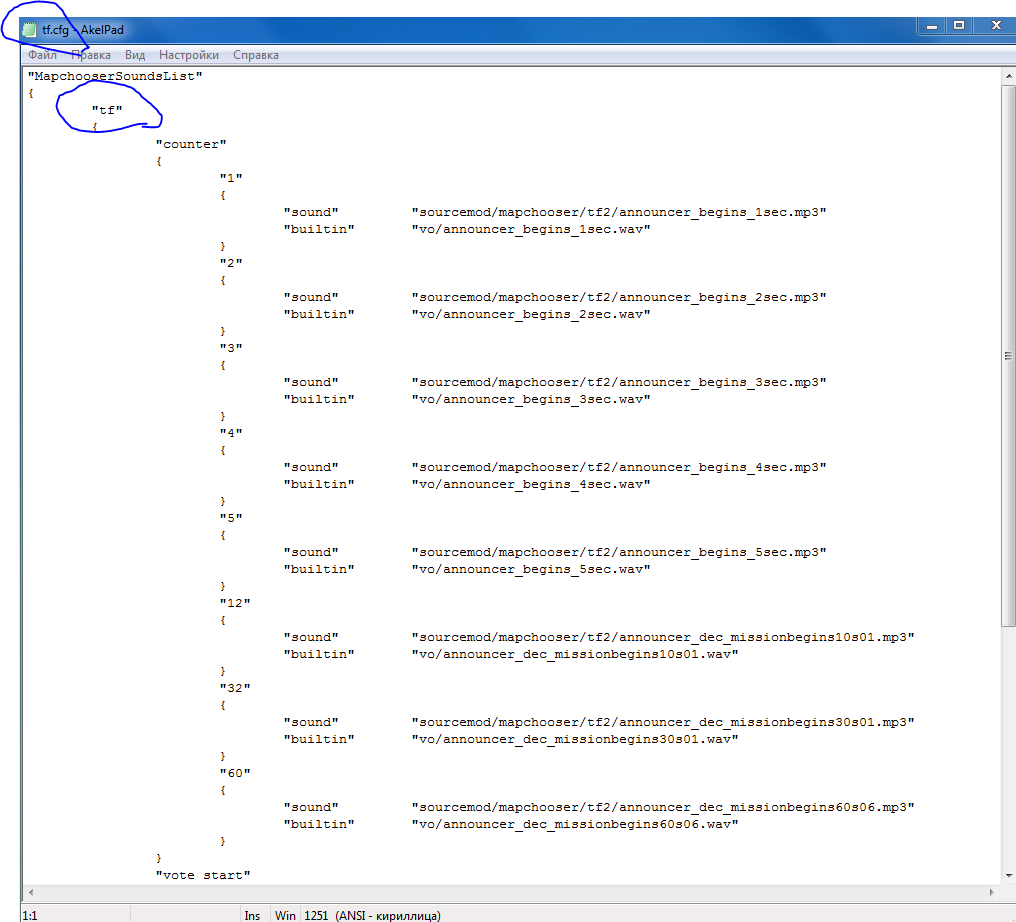Click the vo/announcer_begins_1sec.wav value
Image resolution: width=1016 pixels, height=922 pixels.
click(531, 229)
